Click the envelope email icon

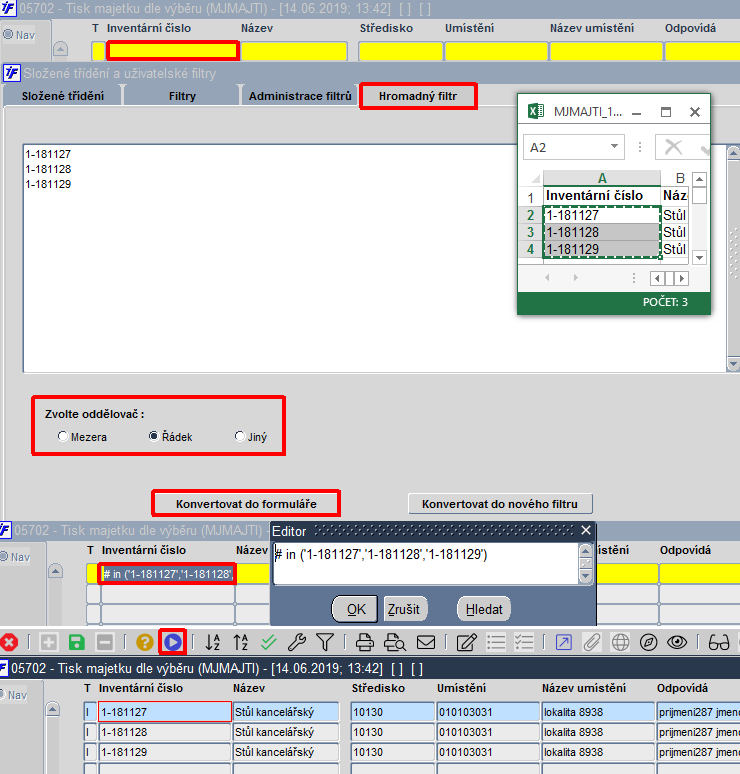coord(426,642)
